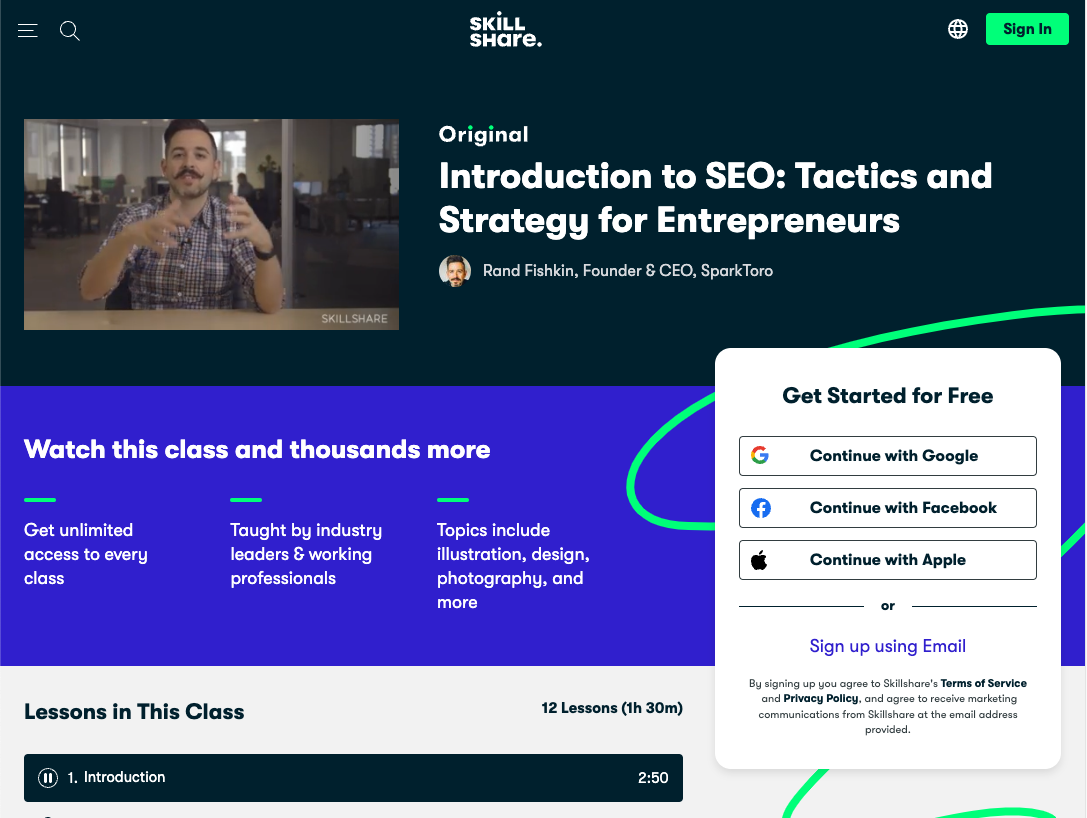Click the class title heading text
Image resolution: width=1087 pixels, height=818 pixels.
coord(715,198)
